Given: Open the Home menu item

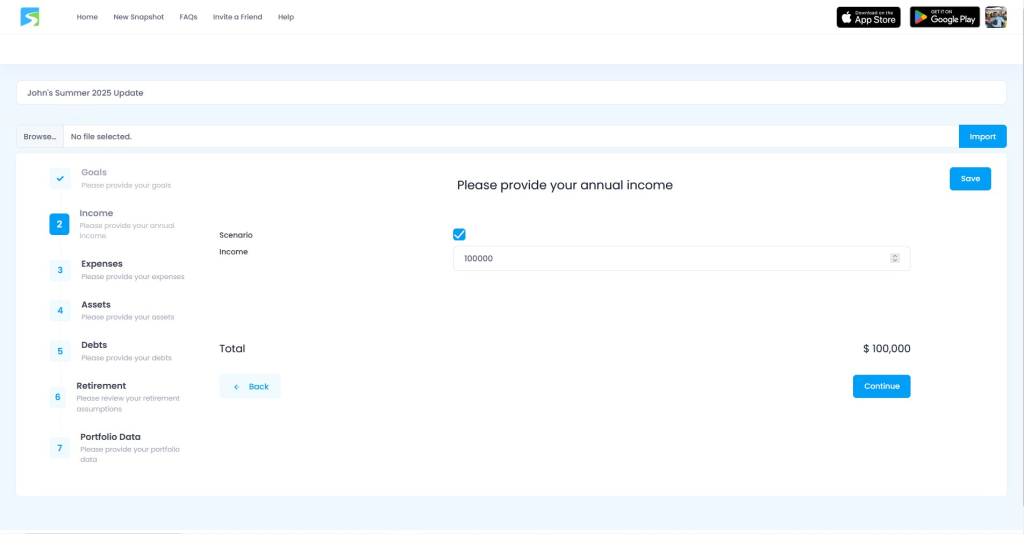Looking at the screenshot, I should [87, 17].
